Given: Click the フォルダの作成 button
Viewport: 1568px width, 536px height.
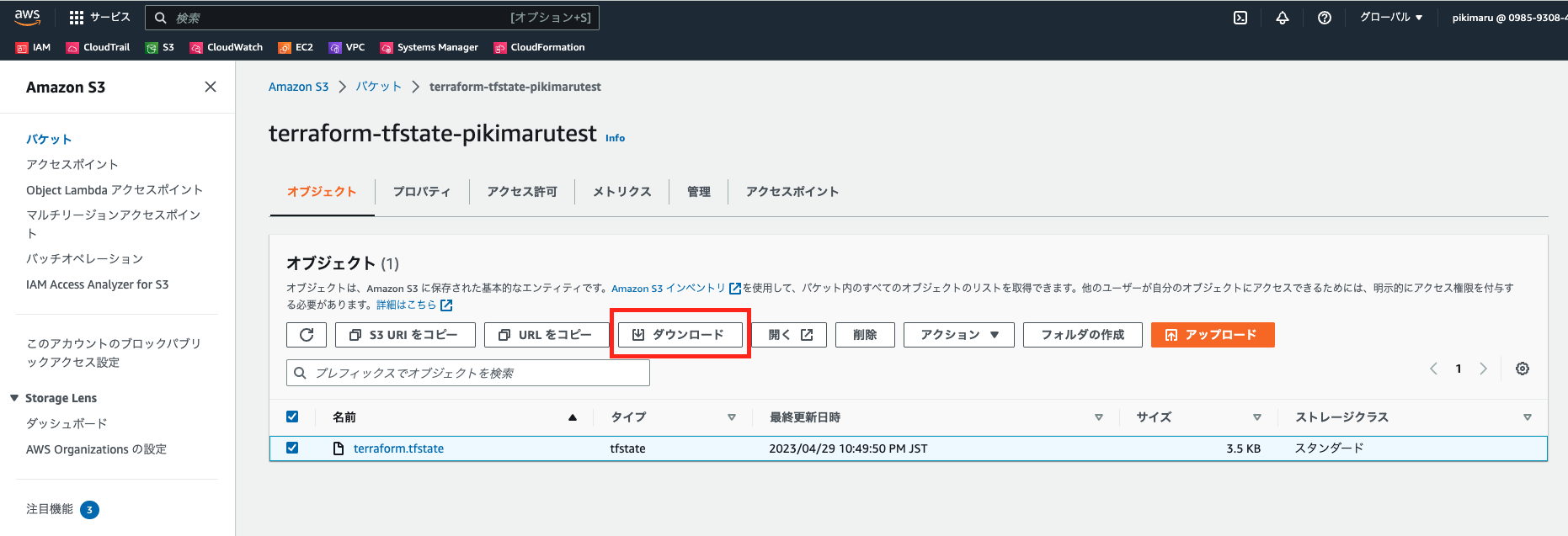Looking at the screenshot, I should pyautogui.click(x=1083, y=335).
